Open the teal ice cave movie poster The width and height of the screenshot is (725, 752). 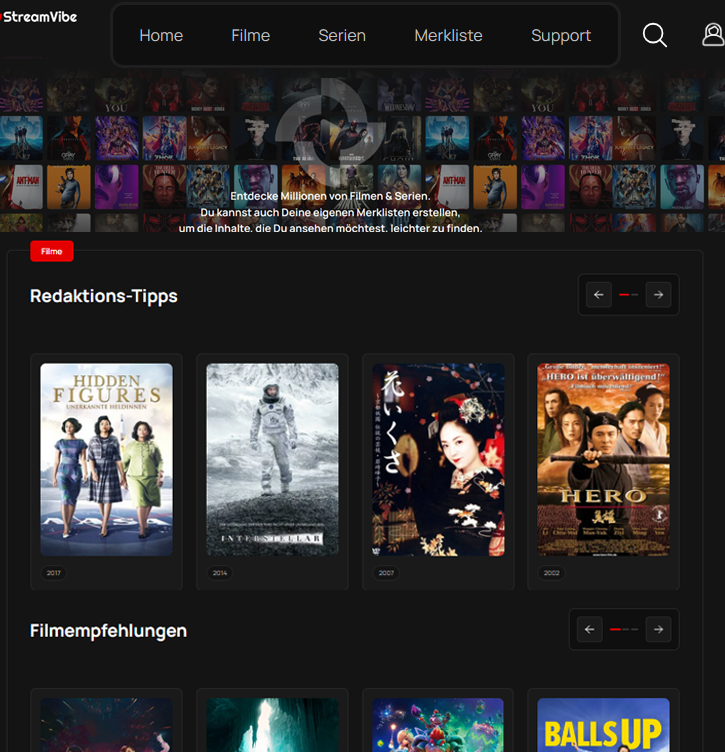point(272,725)
